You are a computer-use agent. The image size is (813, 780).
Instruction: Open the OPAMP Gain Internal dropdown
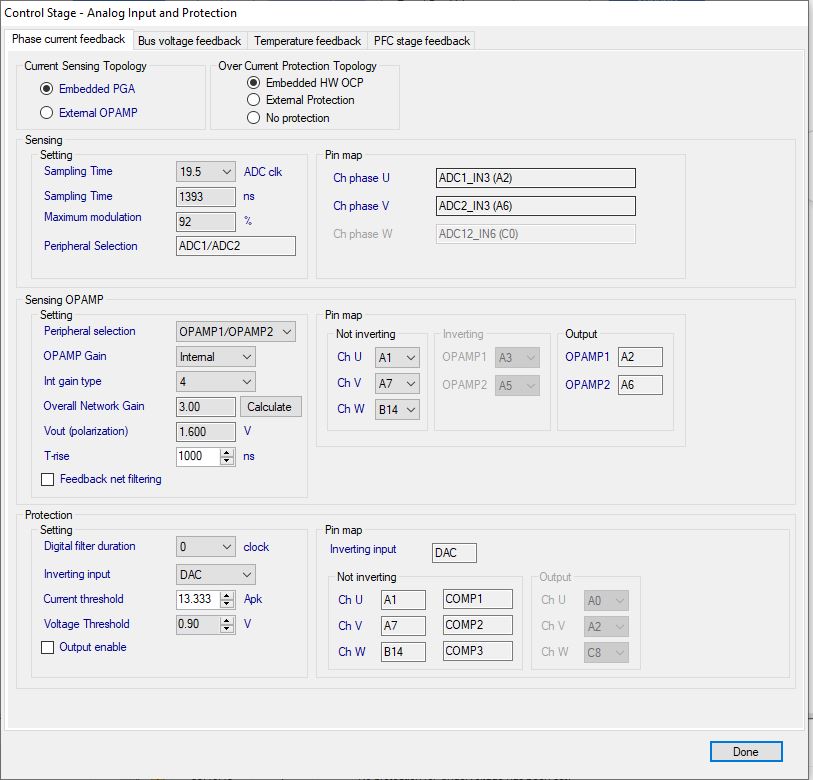pyautogui.click(x=216, y=357)
